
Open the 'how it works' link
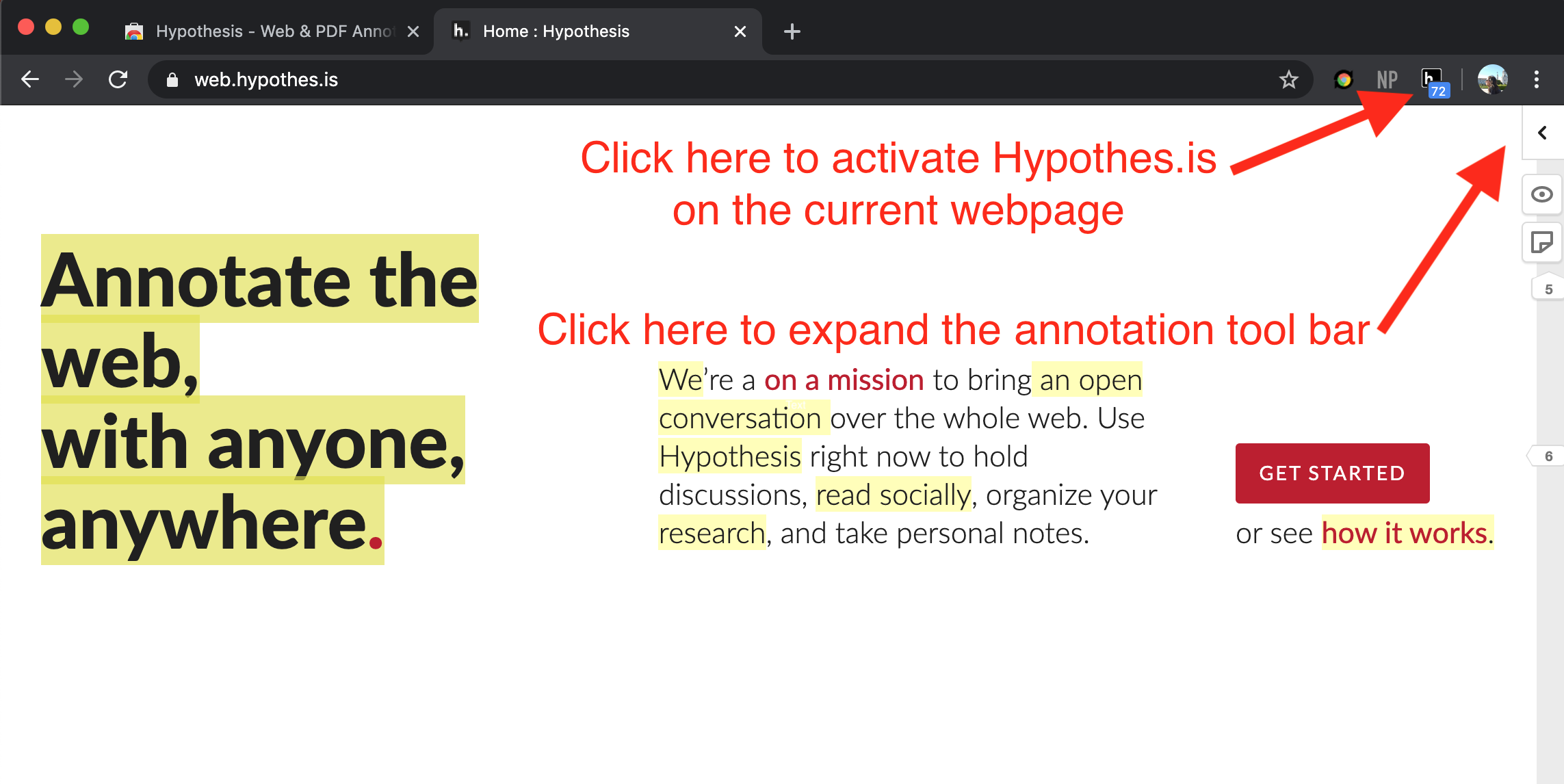coord(1404,533)
